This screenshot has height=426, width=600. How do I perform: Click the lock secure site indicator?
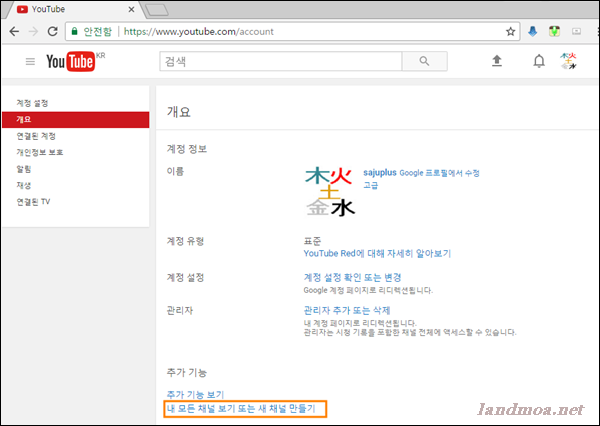pos(75,31)
